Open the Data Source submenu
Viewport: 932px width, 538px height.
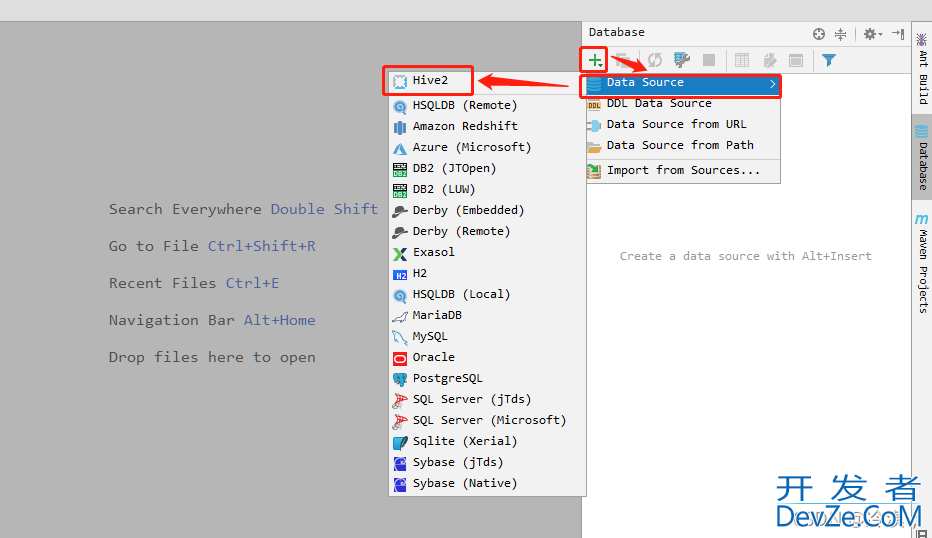tap(683, 83)
